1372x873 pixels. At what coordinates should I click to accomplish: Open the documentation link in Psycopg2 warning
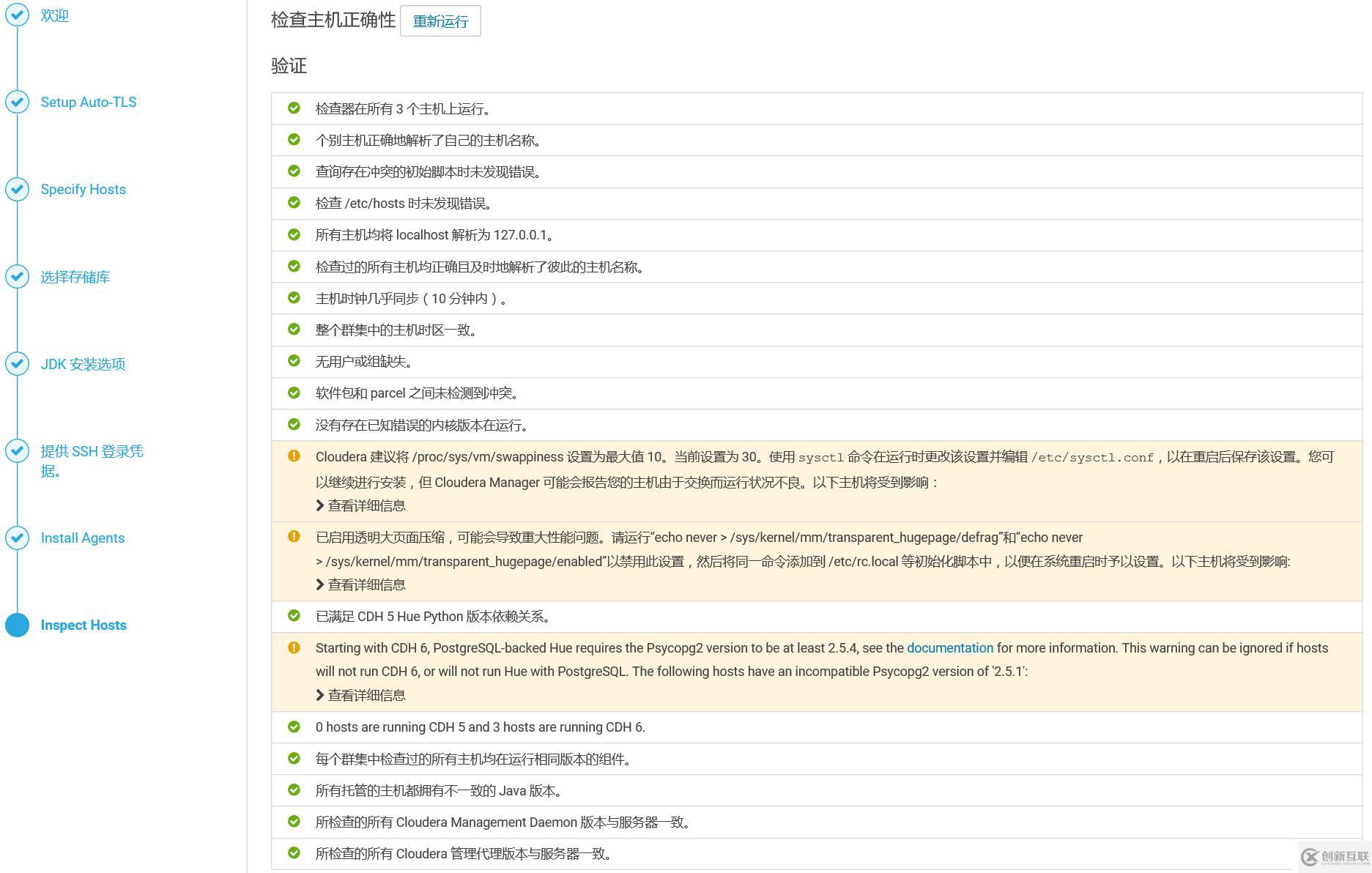click(949, 648)
